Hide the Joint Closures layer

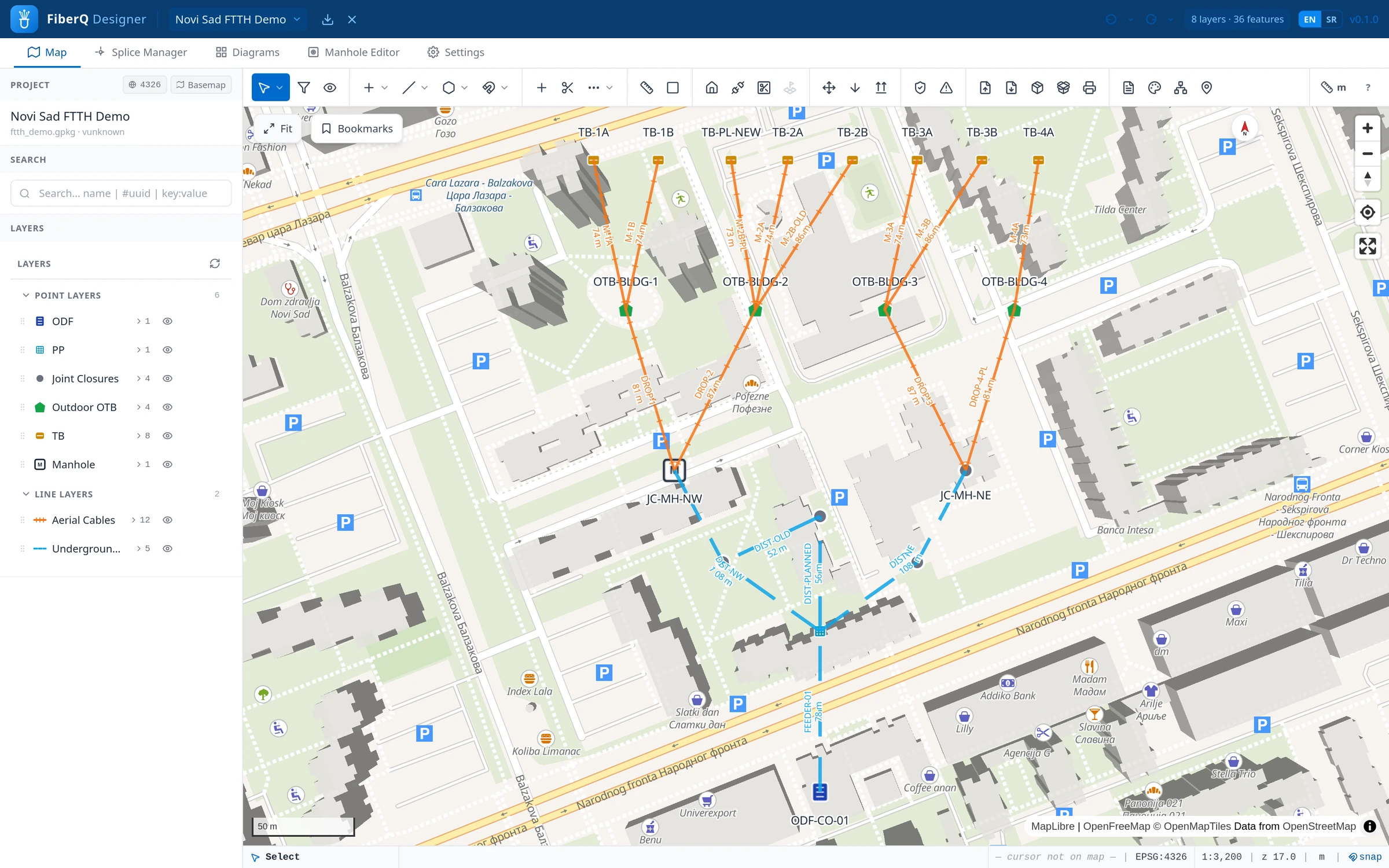[x=167, y=378]
